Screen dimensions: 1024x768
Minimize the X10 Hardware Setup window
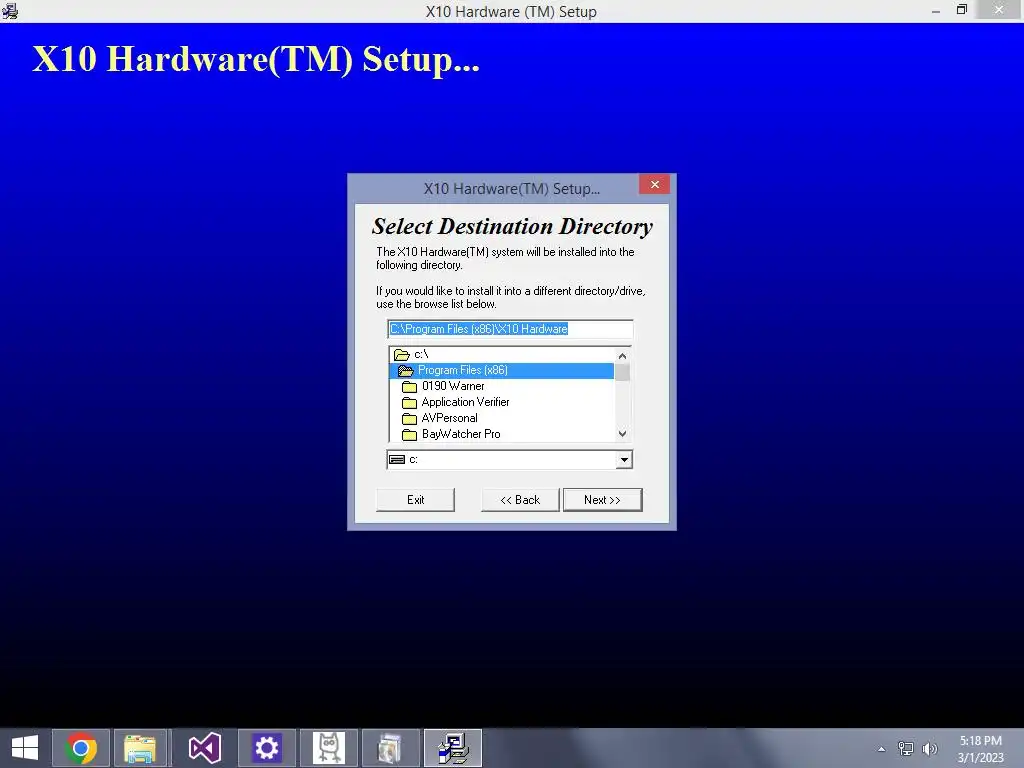click(x=936, y=11)
